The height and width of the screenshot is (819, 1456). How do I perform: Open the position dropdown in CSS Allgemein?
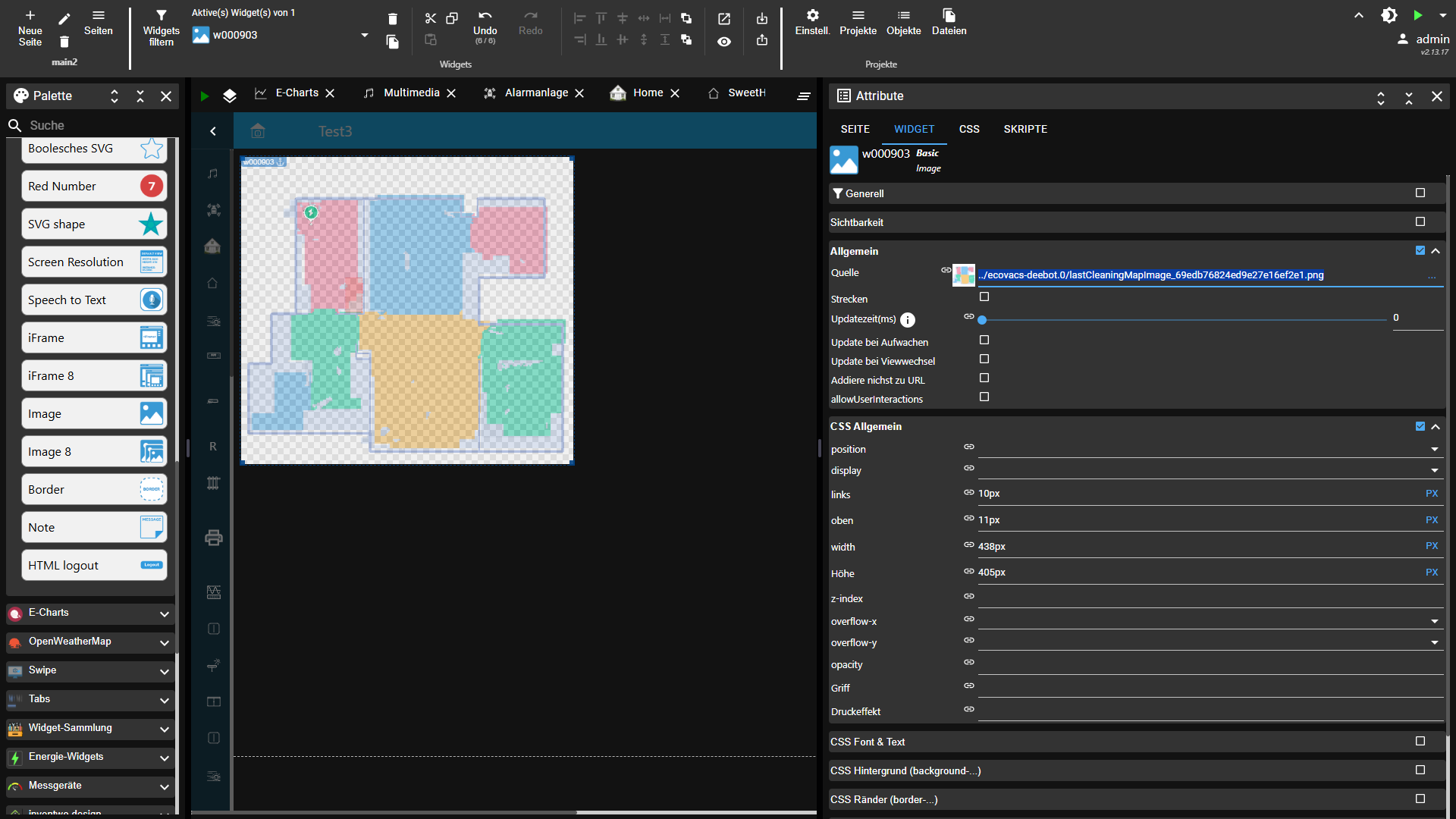pos(1434,449)
